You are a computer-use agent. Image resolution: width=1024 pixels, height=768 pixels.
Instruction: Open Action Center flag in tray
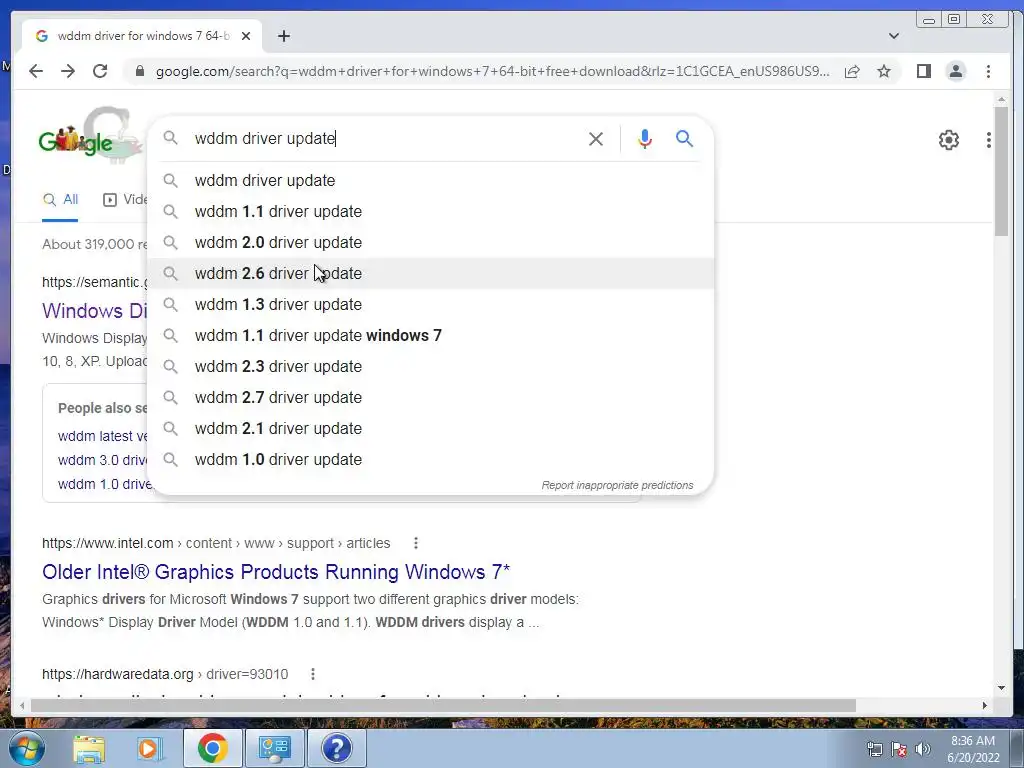(x=899, y=749)
